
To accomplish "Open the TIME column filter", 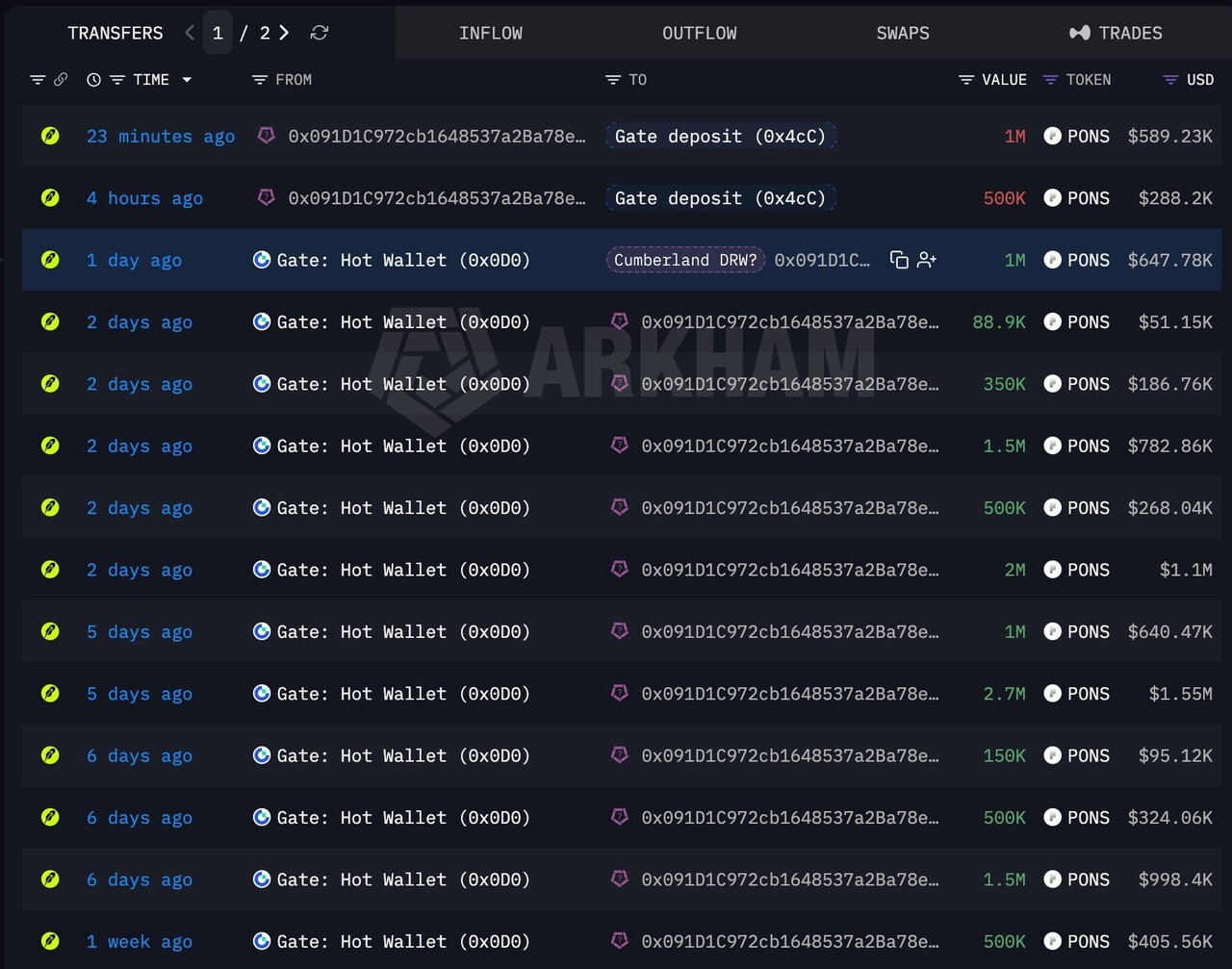I will [x=117, y=80].
